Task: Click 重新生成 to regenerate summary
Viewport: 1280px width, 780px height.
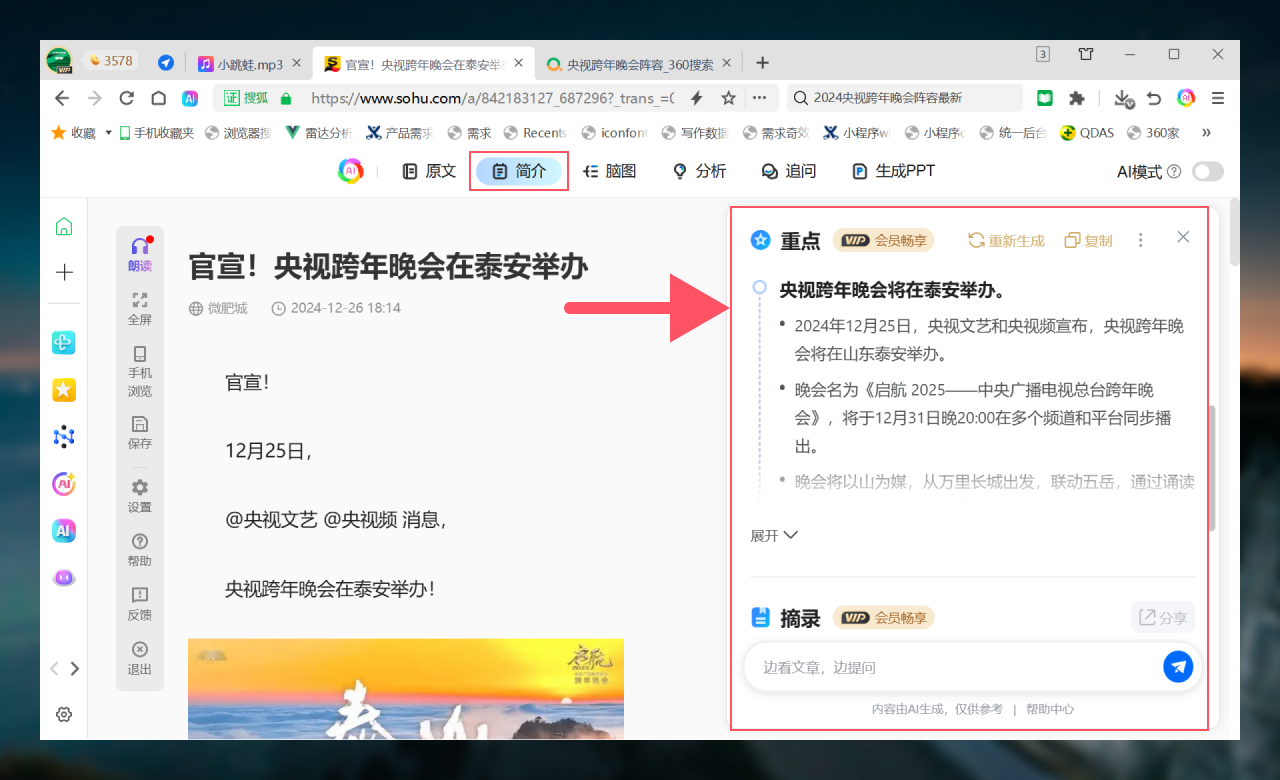Action: [x=1006, y=240]
